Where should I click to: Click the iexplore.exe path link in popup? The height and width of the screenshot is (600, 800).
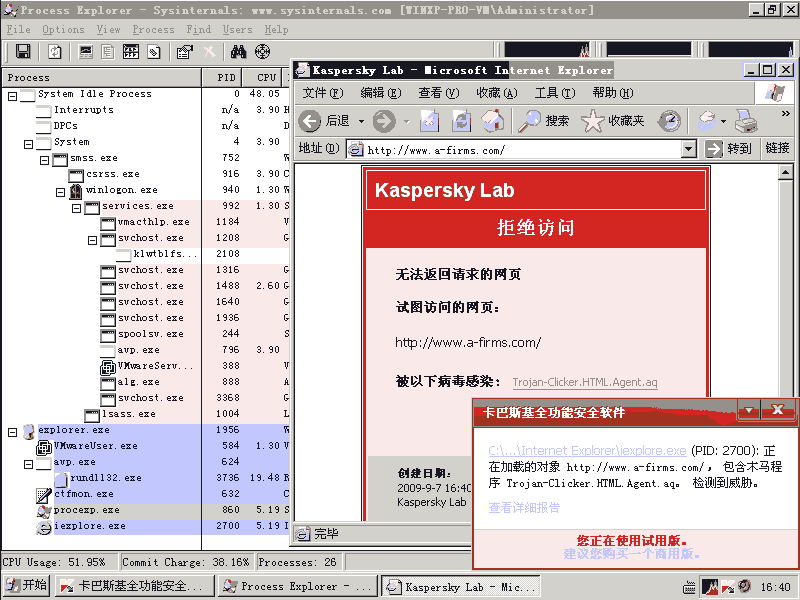(x=587, y=451)
